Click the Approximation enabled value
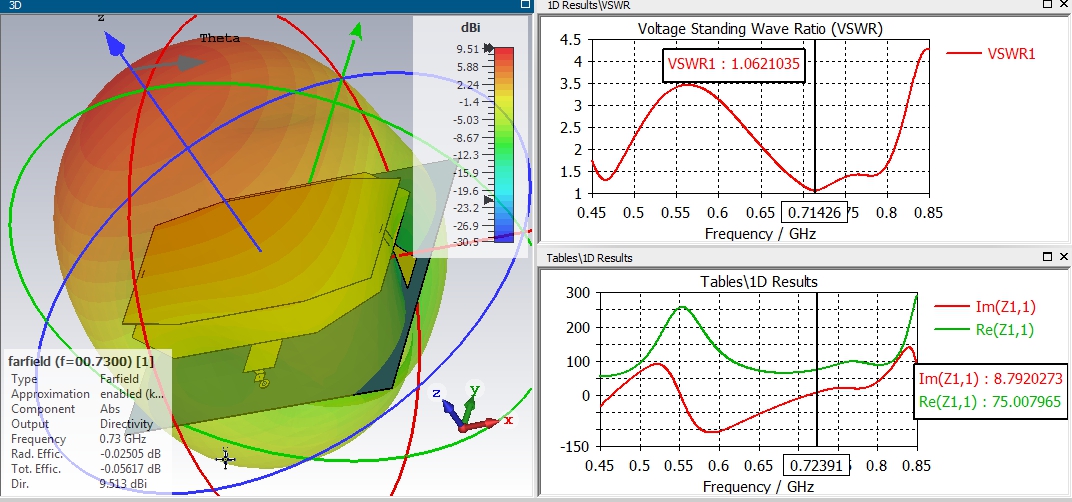Image resolution: width=1072 pixels, height=502 pixels. pyautogui.click(x=131, y=394)
